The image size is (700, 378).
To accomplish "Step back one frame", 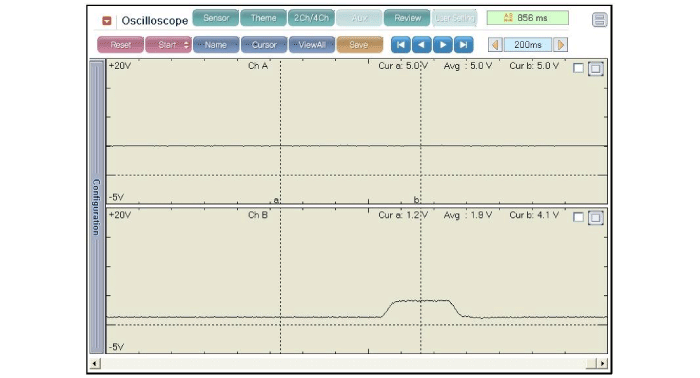I will 421,45.
